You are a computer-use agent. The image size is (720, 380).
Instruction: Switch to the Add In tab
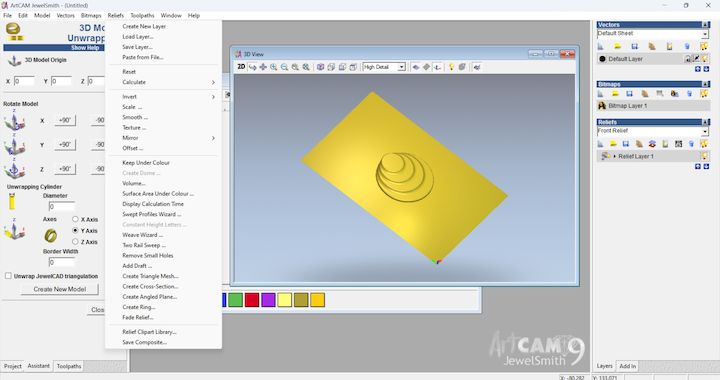[x=627, y=366]
